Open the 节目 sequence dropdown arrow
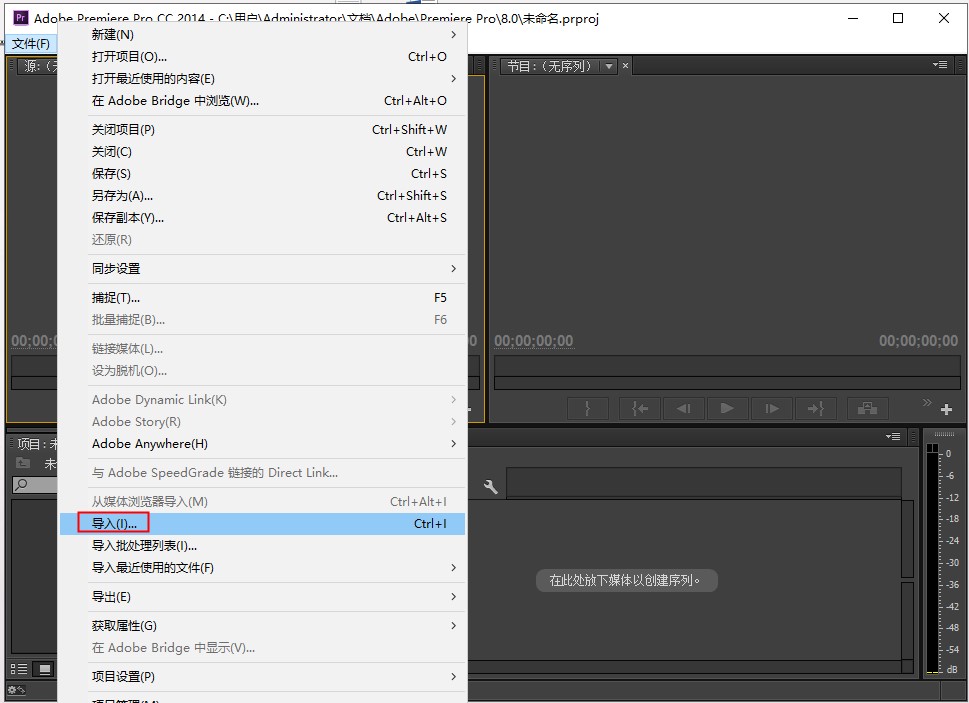The image size is (969, 703). coord(609,66)
